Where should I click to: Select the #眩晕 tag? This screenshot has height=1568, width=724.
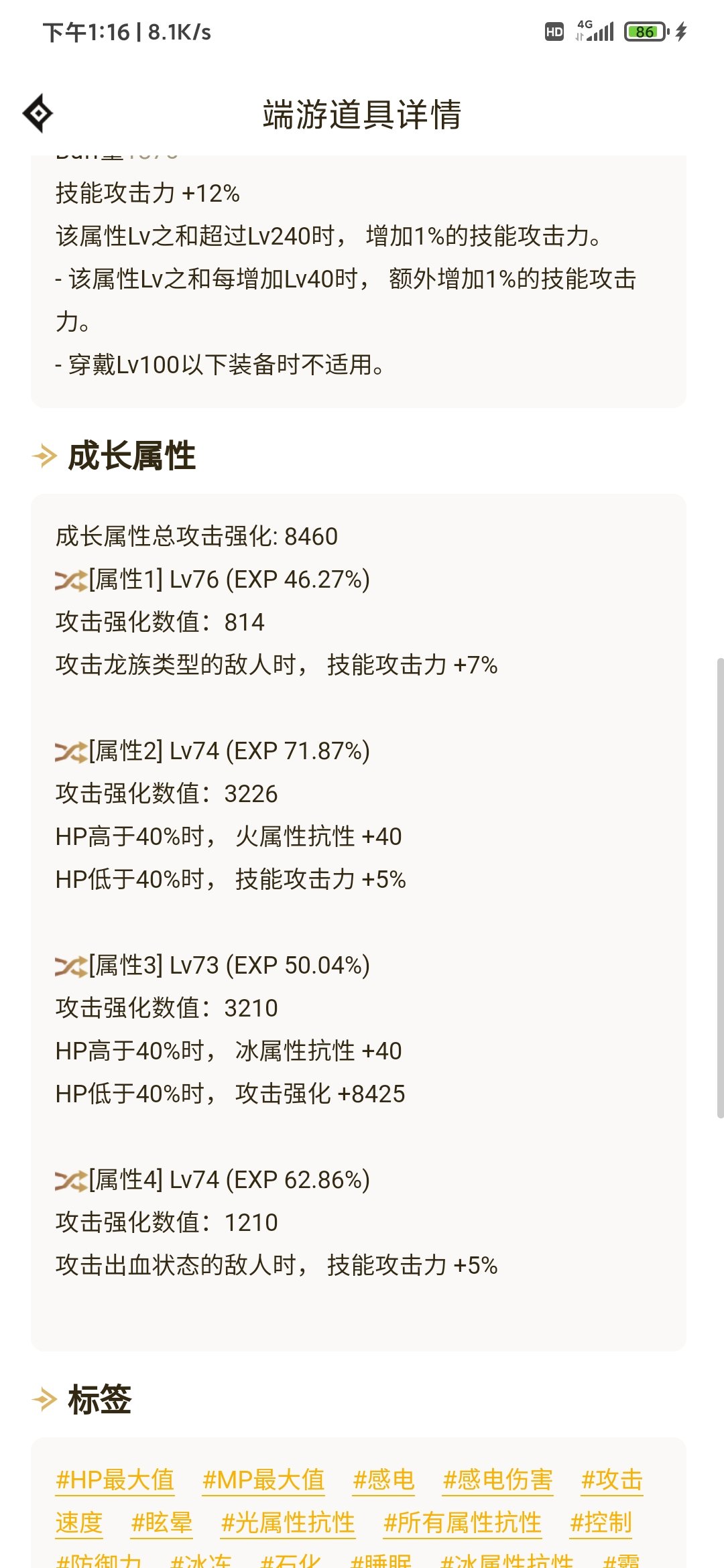coord(162,1522)
